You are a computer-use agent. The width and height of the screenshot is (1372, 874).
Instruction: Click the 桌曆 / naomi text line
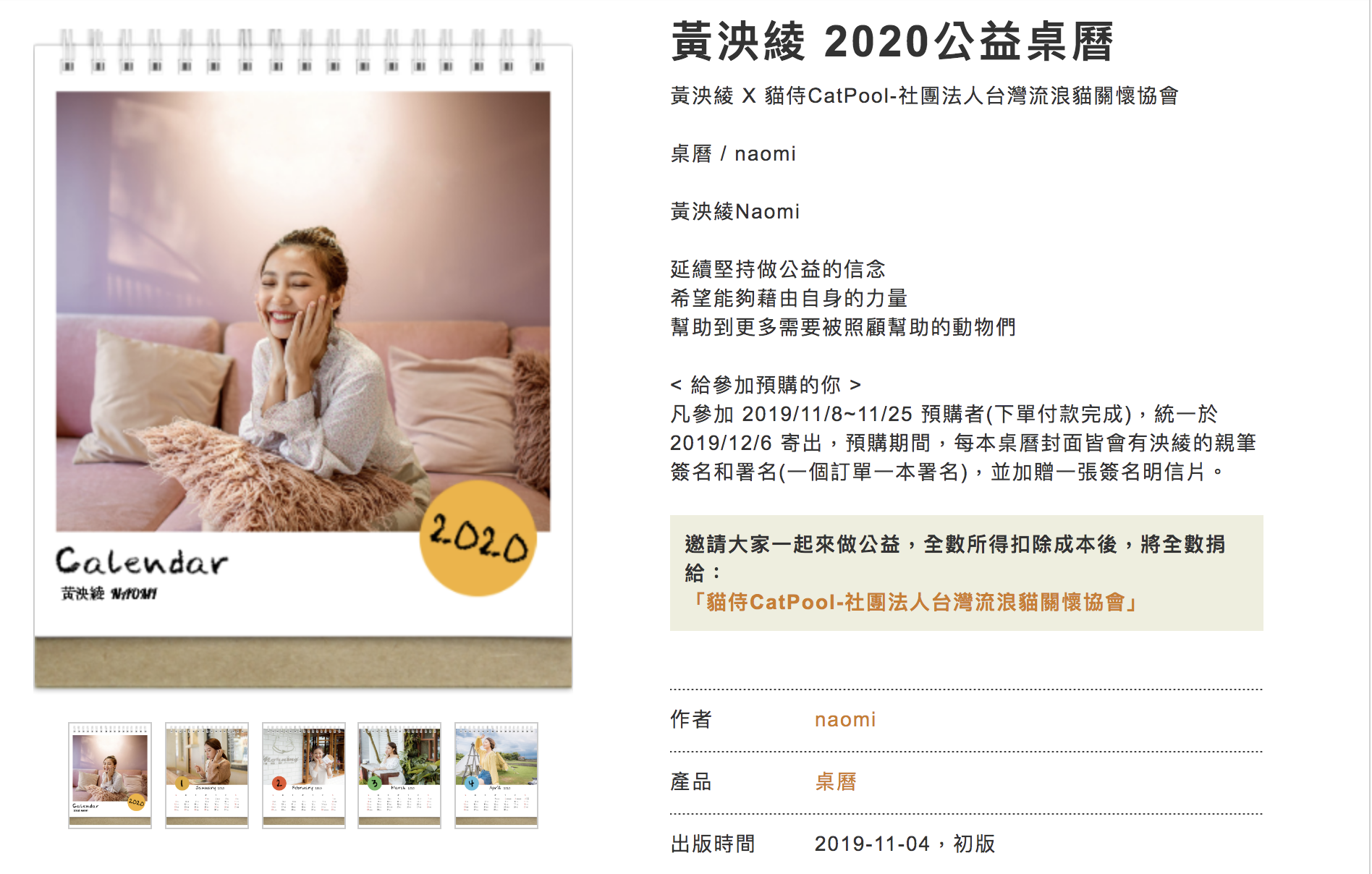pos(733,153)
